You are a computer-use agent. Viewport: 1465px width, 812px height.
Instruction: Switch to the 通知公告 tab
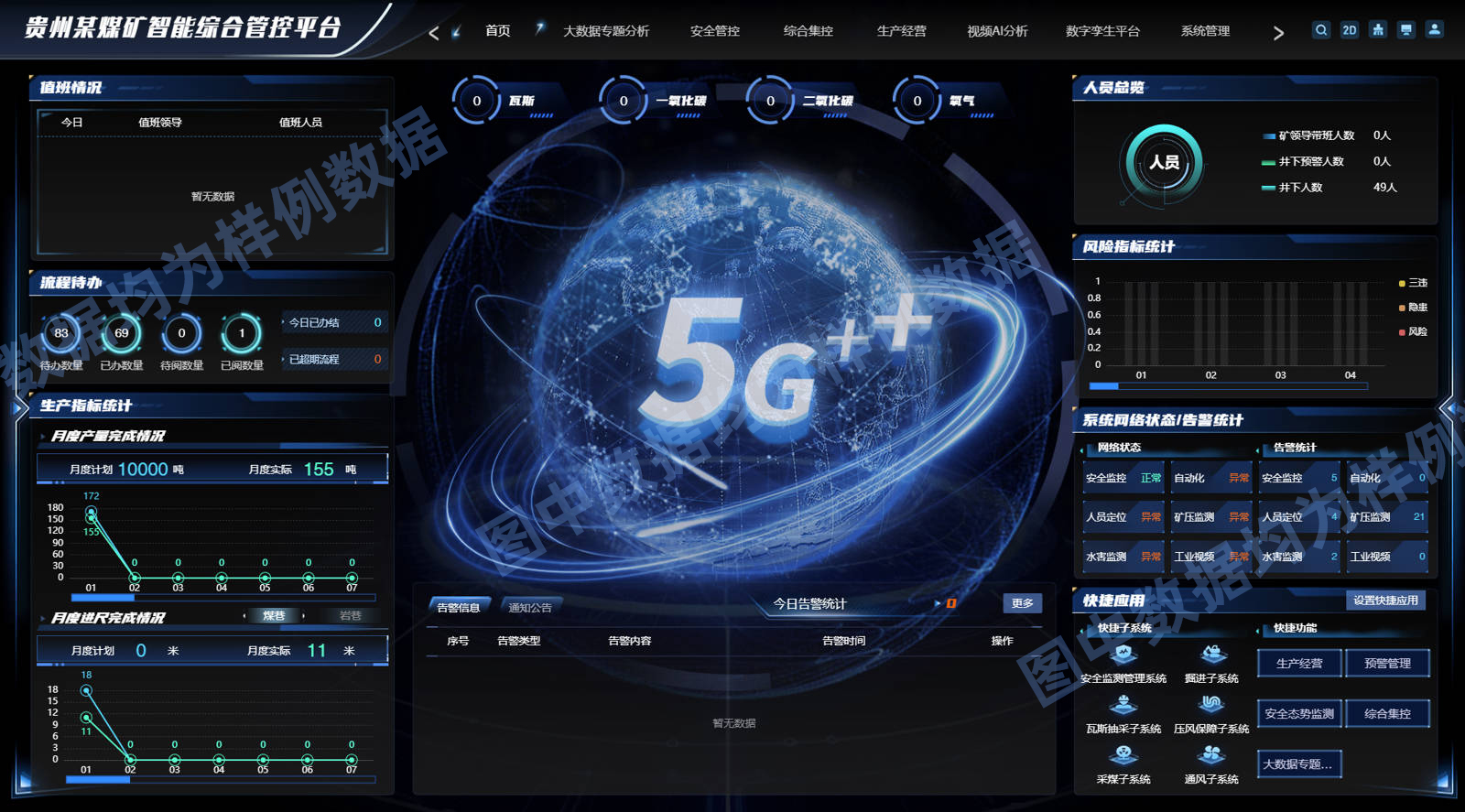[530, 608]
